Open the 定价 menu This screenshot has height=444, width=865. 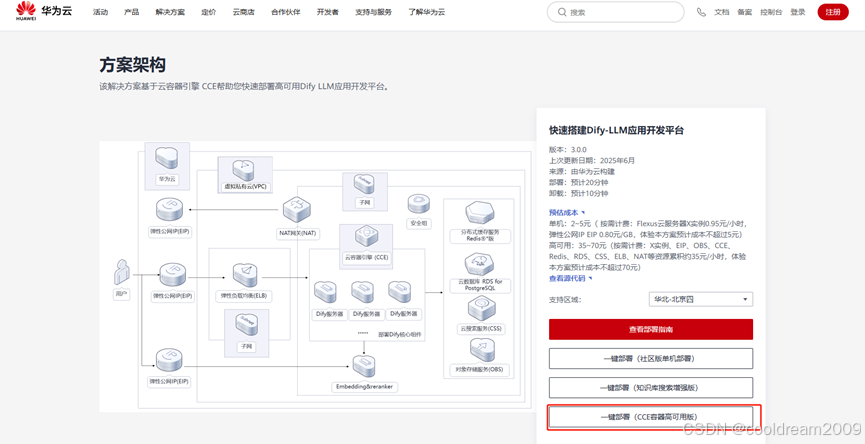[209, 12]
